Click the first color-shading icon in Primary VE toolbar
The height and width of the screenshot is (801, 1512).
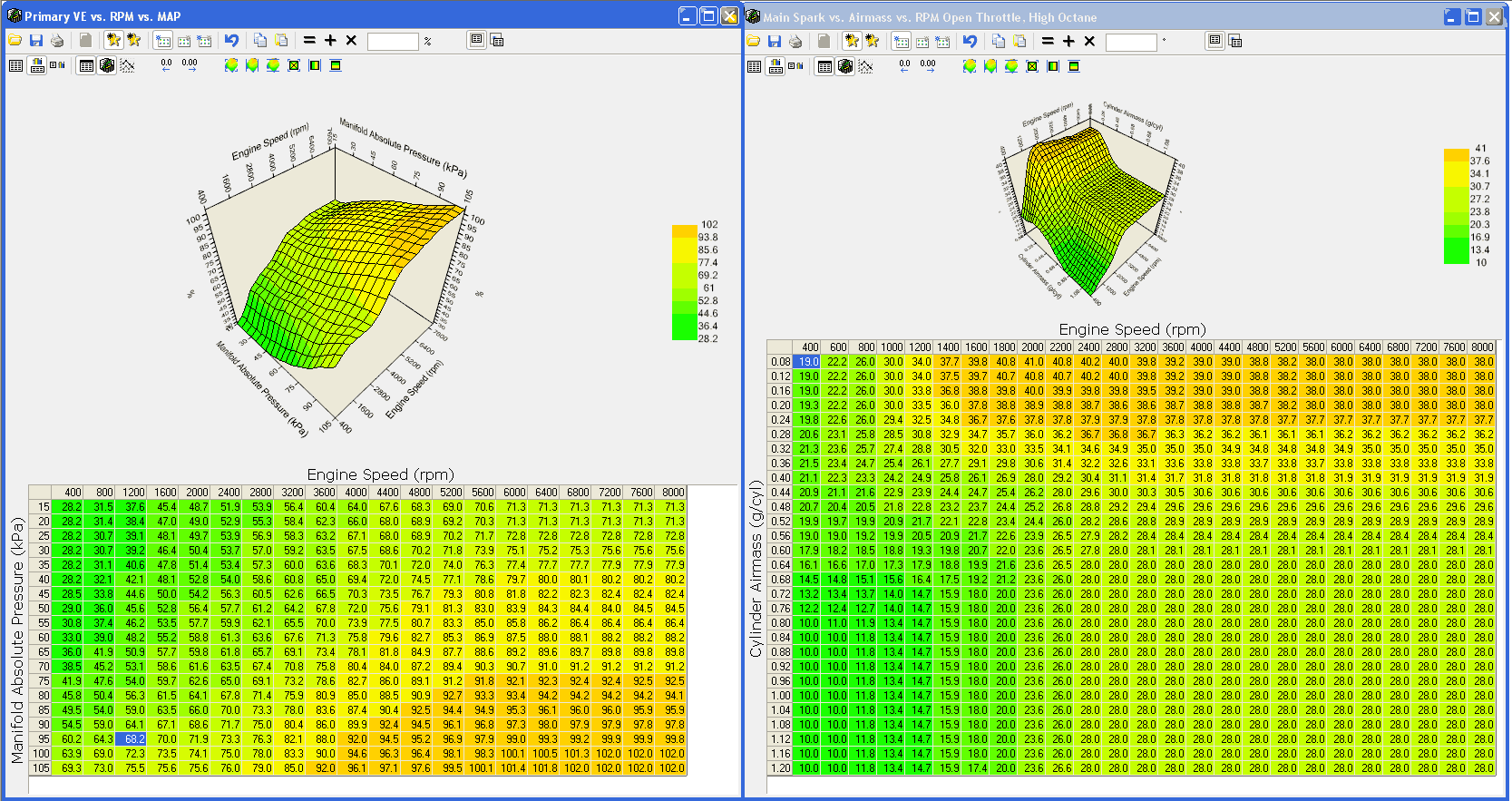[231, 65]
